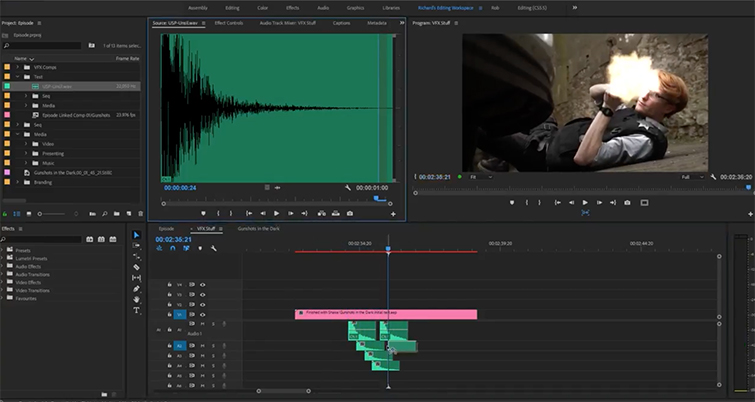Toggle Snap magnet in the timeline

(173, 248)
